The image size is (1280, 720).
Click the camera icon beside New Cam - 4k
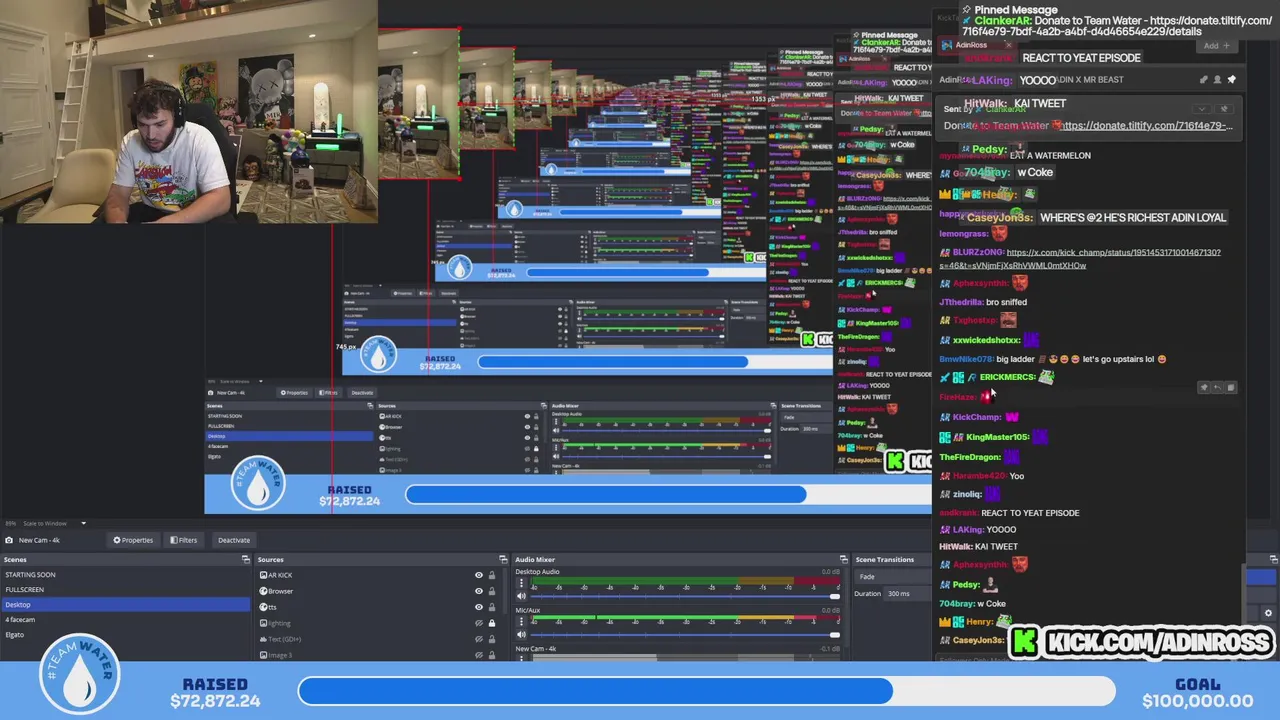tap(9, 540)
